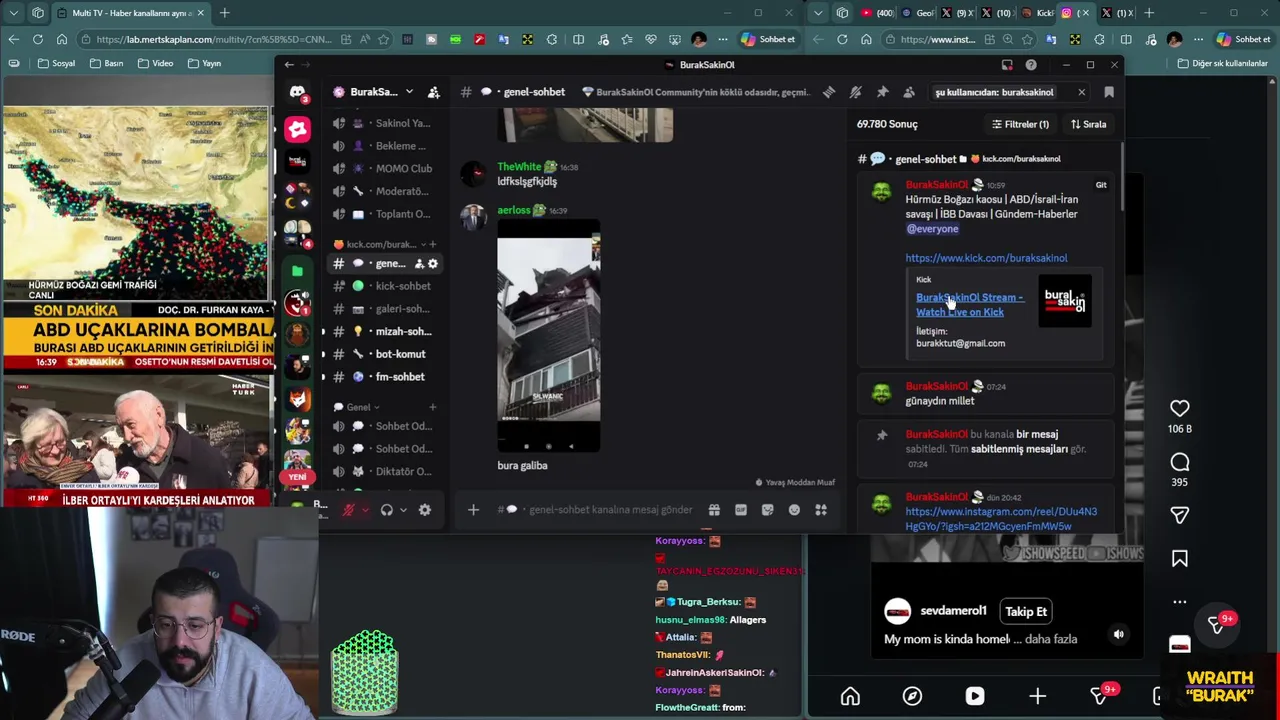Open Instagram reel more options dots
Screen dimensions: 1280x720
pyautogui.click(x=1180, y=602)
